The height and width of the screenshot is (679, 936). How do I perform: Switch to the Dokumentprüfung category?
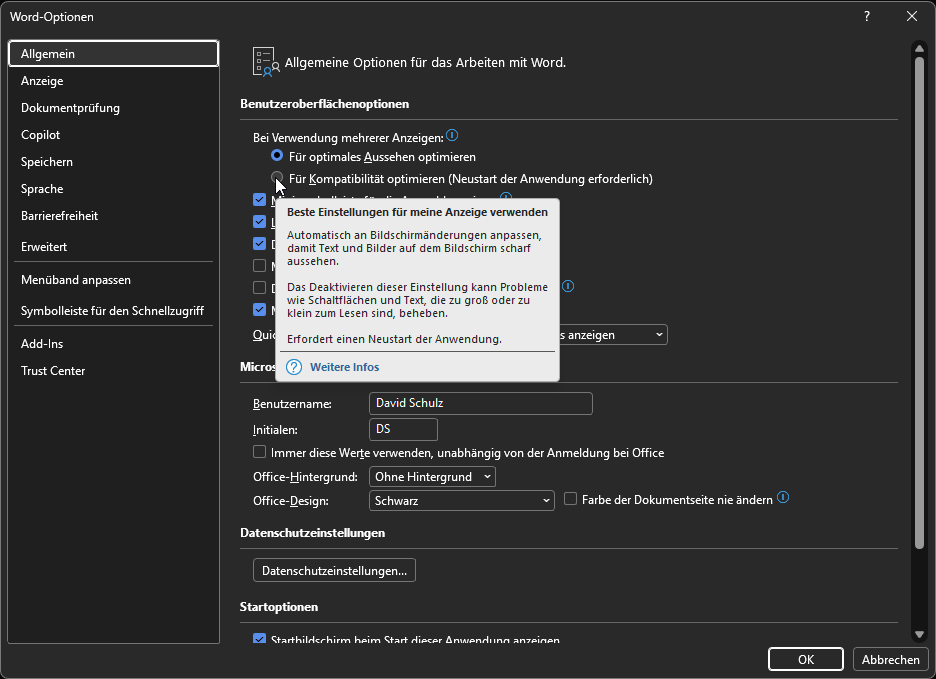click(x=70, y=108)
